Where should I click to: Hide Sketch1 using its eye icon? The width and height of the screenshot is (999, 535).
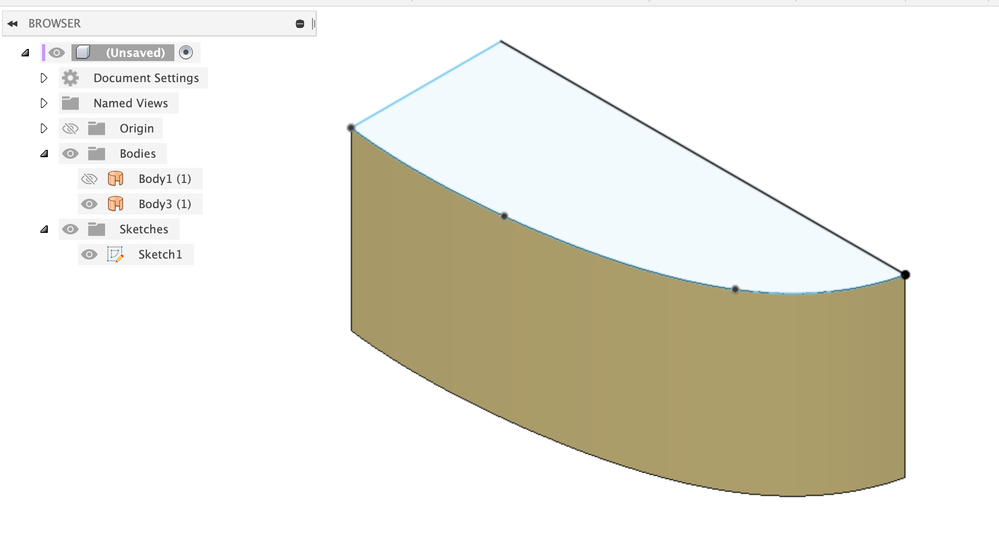point(89,255)
